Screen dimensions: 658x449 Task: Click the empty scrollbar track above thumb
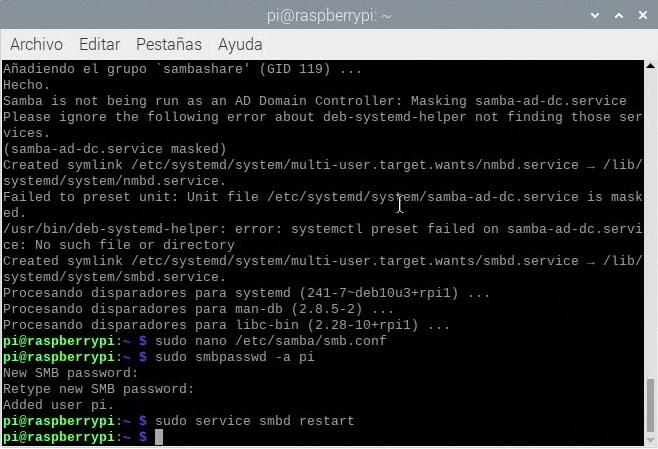click(x=650, y=224)
